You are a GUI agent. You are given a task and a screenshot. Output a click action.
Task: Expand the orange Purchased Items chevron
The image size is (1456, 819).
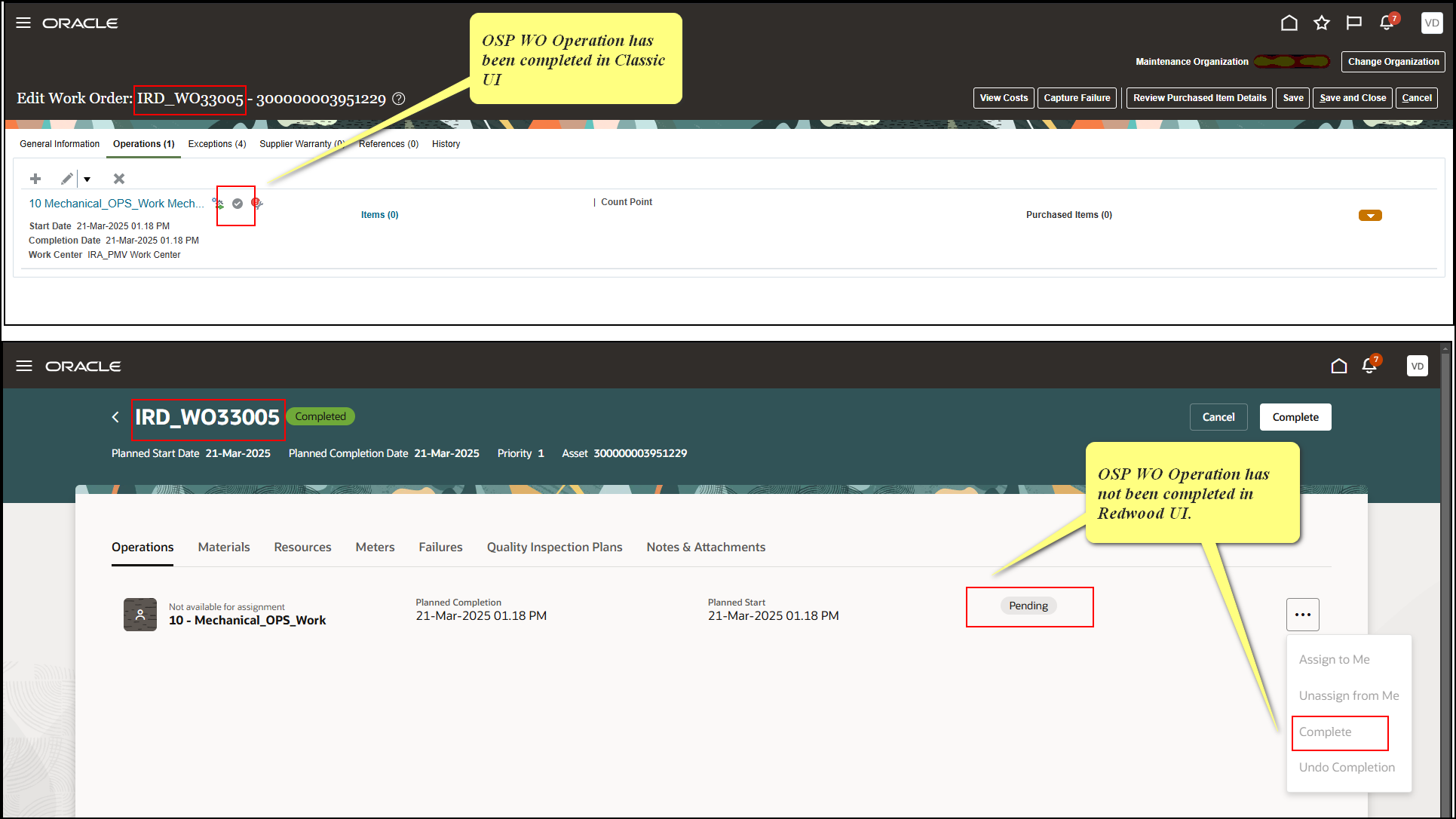(1370, 215)
